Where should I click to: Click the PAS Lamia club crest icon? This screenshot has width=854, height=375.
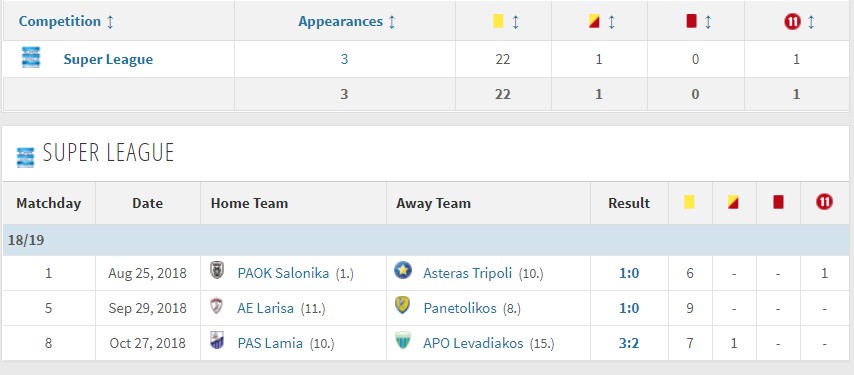pyautogui.click(x=217, y=341)
